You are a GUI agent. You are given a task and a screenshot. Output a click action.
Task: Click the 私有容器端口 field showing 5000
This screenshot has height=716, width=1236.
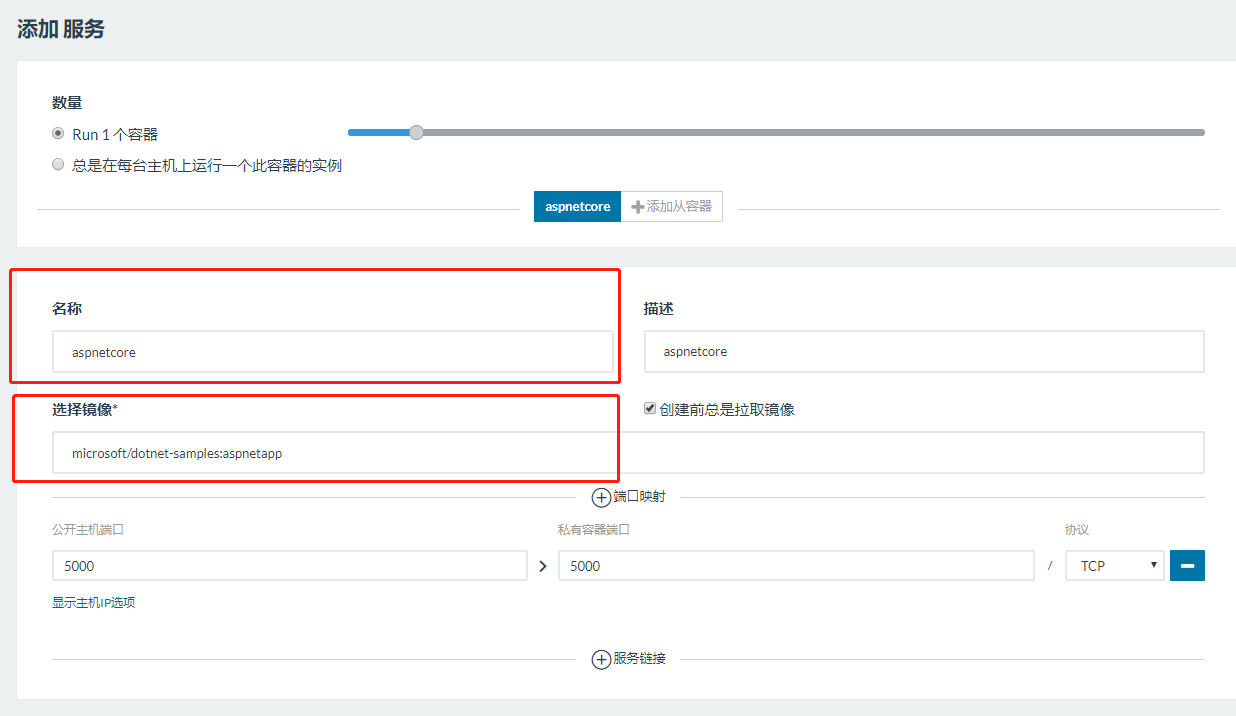point(796,566)
